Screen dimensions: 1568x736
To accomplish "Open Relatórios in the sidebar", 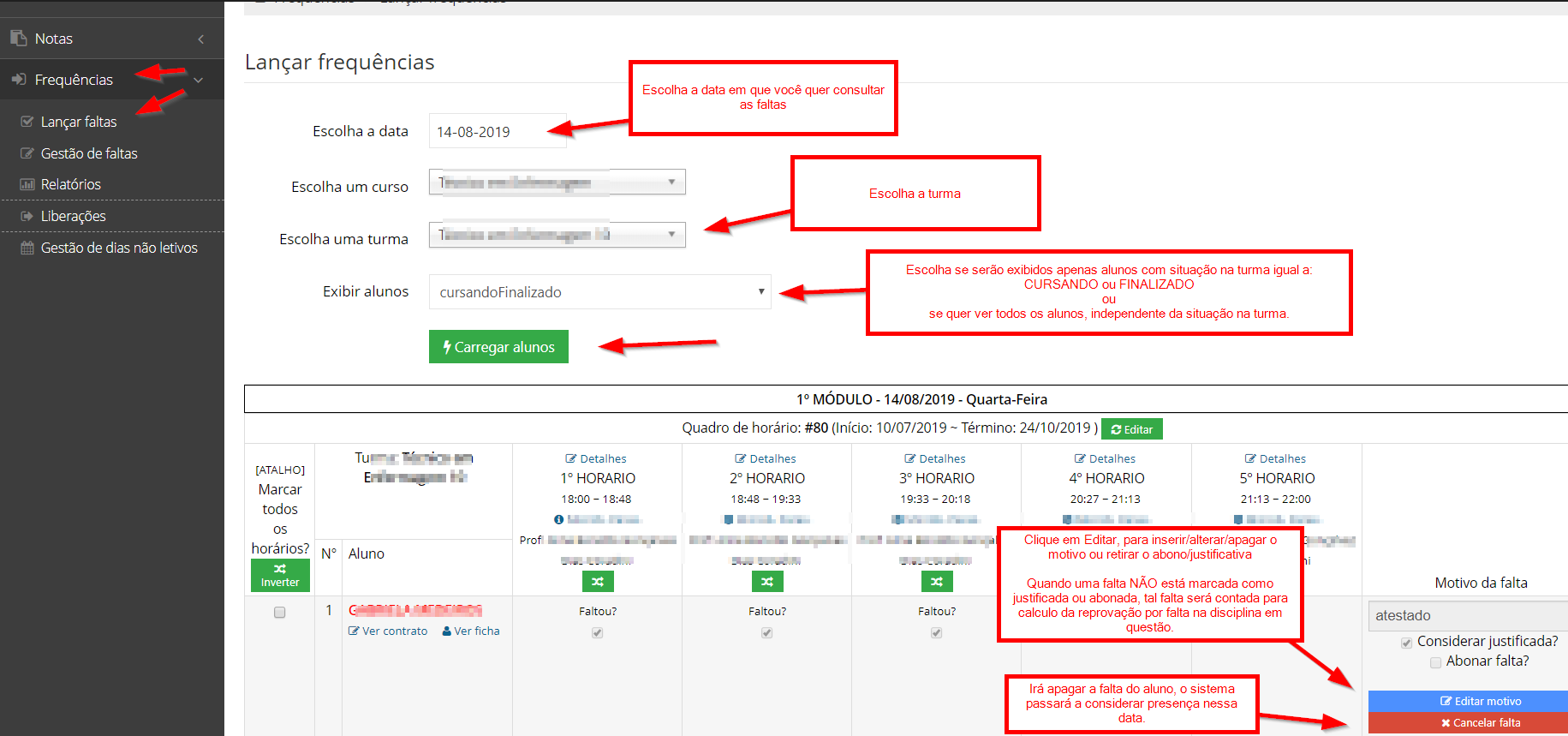I will pyautogui.click(x=71, y=184).
